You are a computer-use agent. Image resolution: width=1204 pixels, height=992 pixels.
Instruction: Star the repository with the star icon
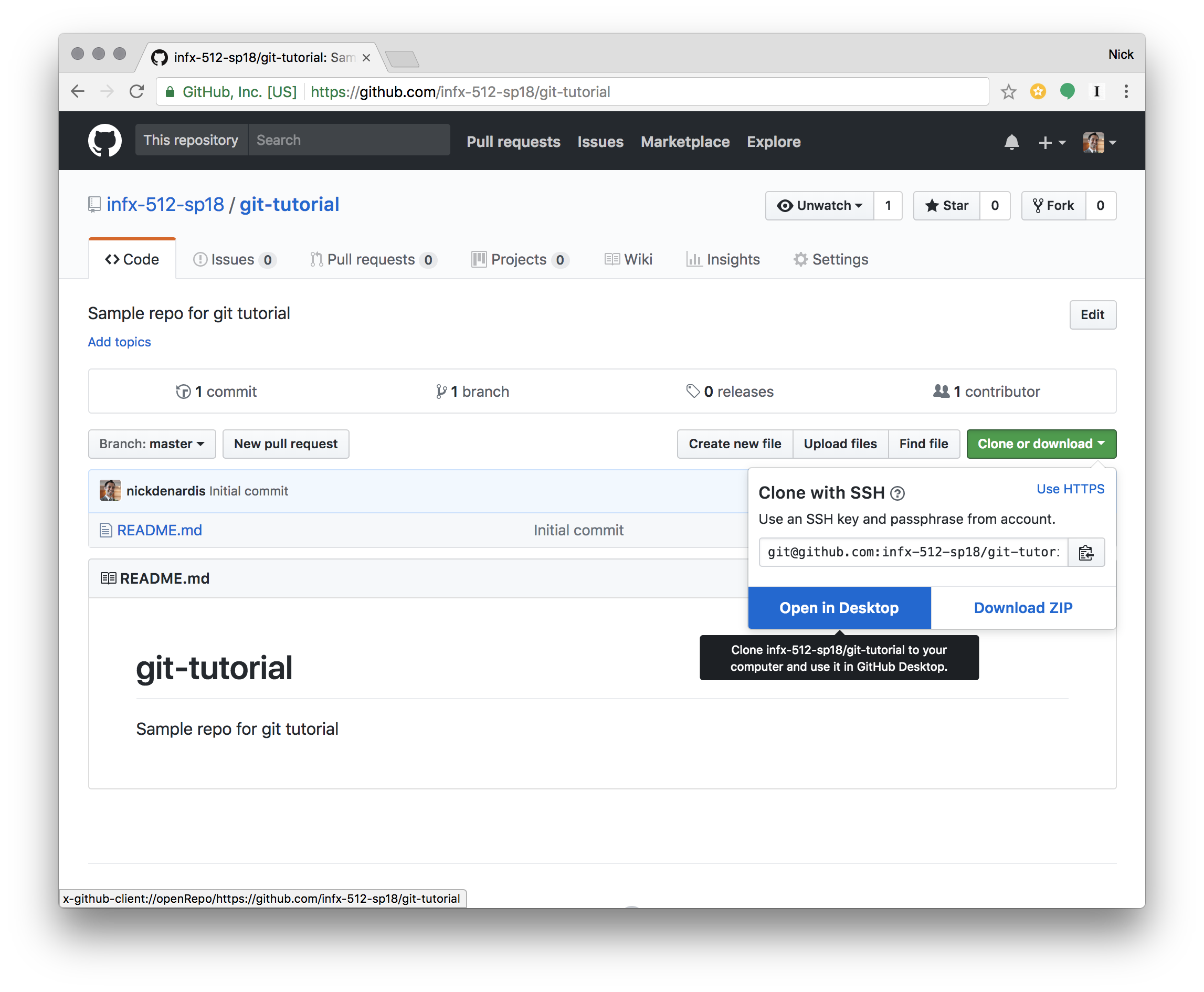click(x=932, y=206)
